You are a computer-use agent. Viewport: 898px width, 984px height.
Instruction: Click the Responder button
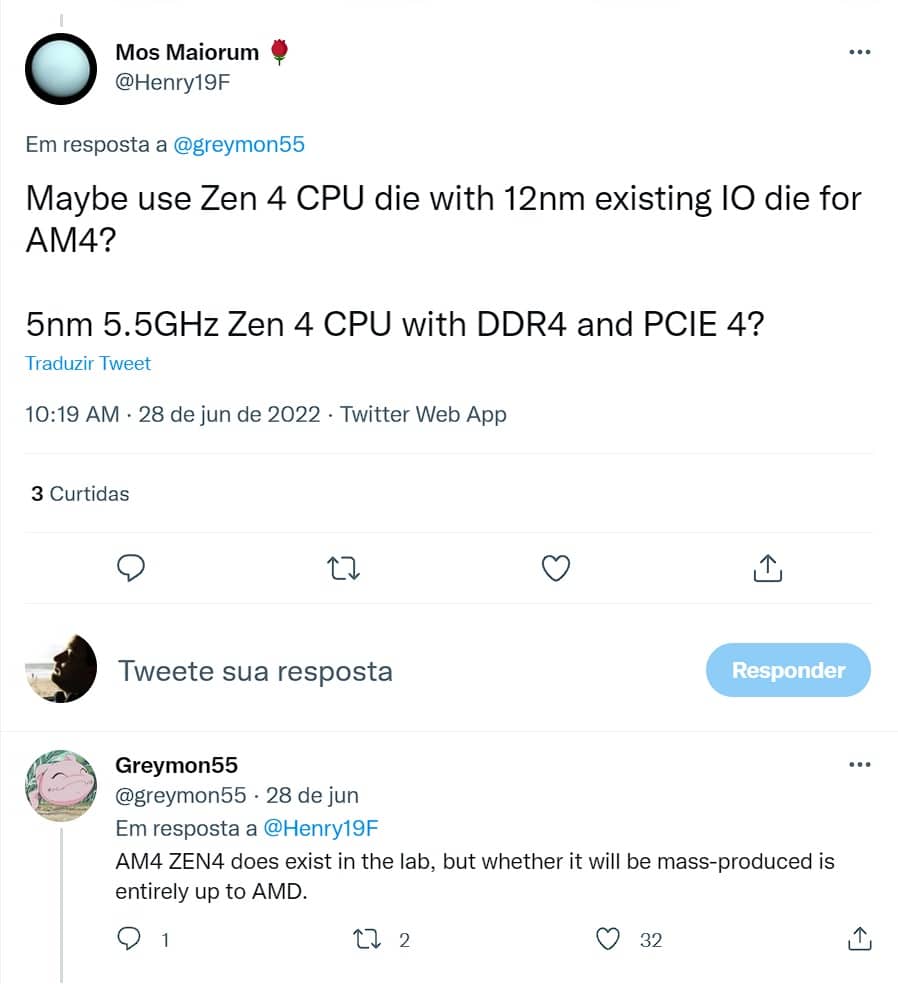[788, 670]
